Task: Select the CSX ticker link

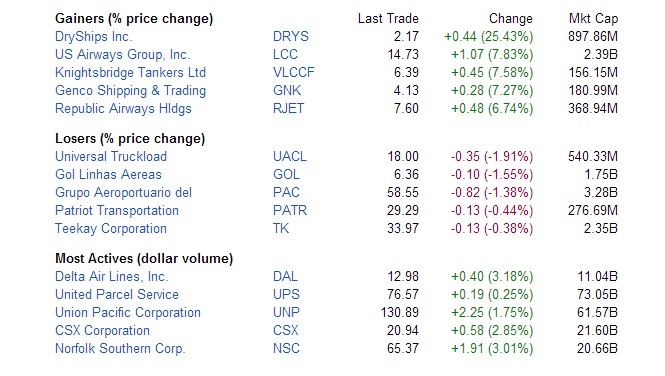Action: [x=285, y=331]
